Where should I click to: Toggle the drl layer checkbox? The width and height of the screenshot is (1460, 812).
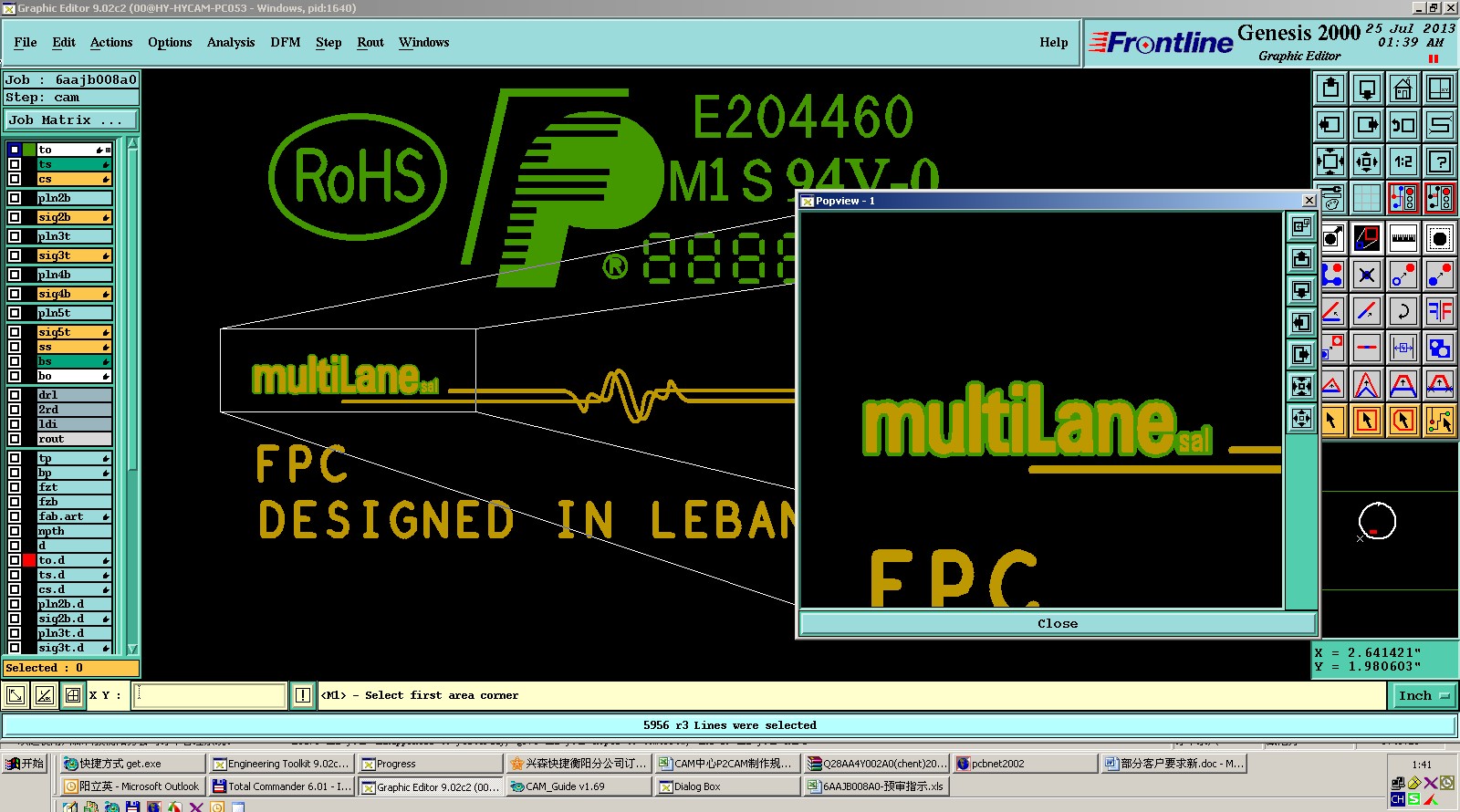click(x=15, y=395)
